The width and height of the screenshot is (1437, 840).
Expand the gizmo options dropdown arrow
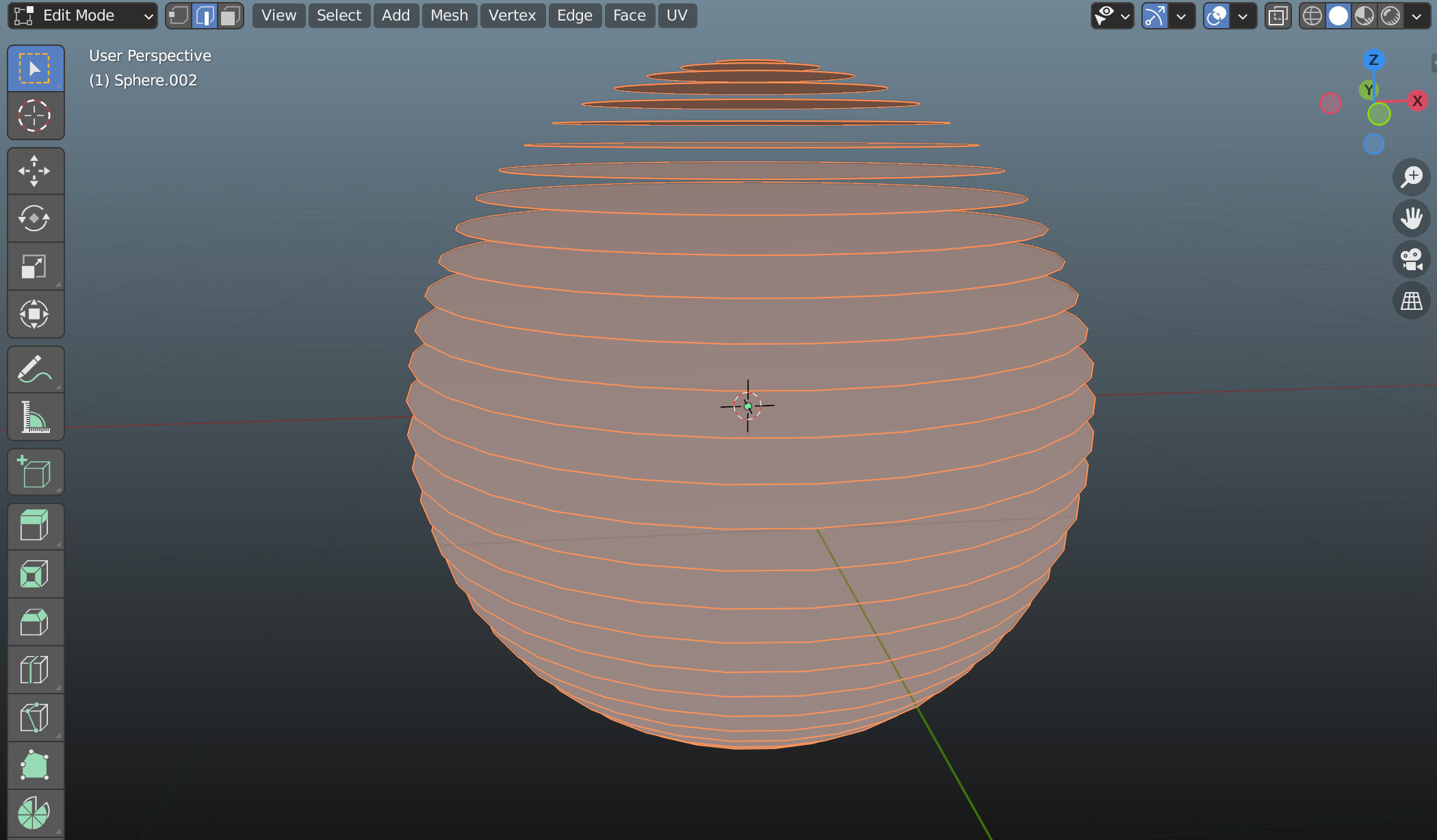pyautogui.click(x=1181, y=16)
